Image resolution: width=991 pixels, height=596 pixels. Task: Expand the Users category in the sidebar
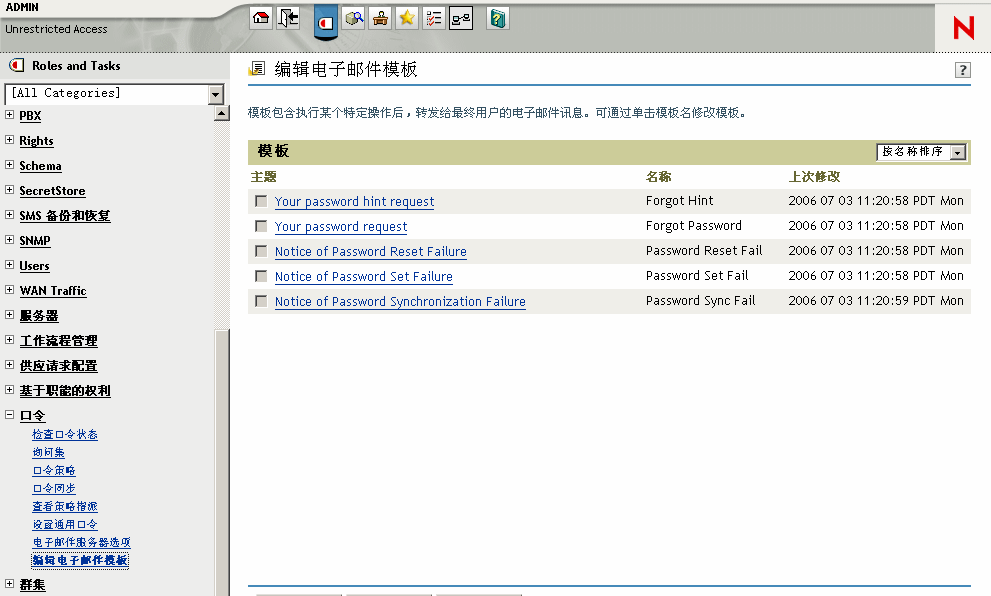point(8,265)
